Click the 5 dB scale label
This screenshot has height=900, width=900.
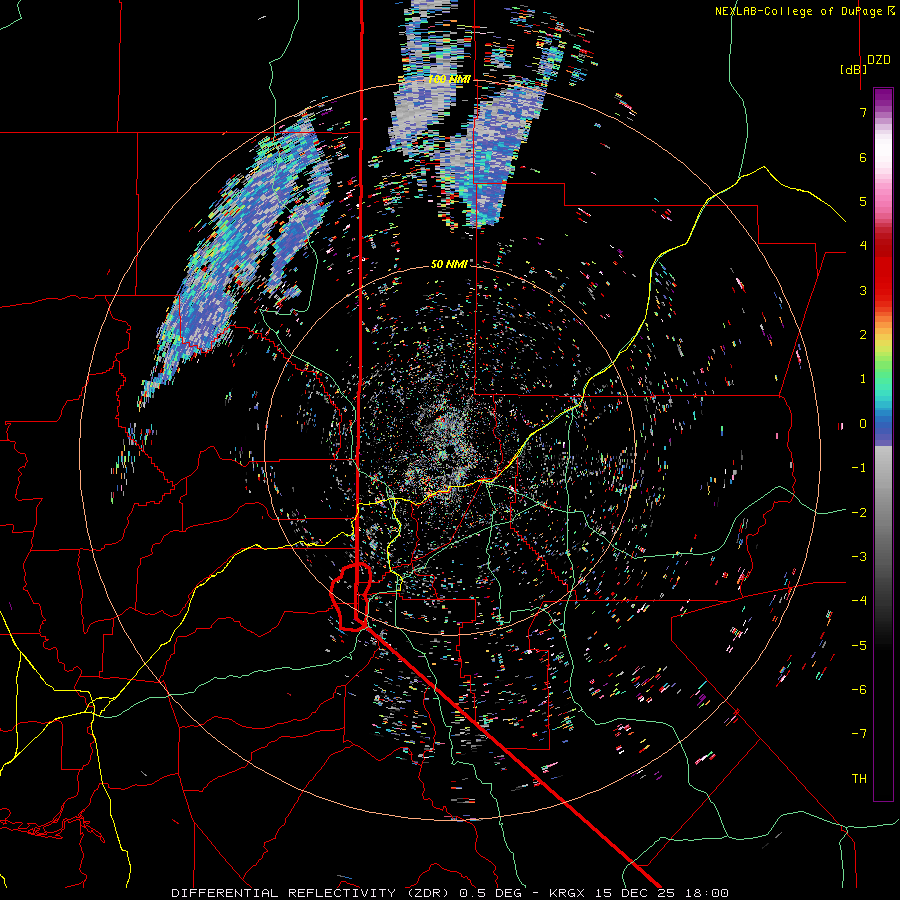tap(863, 201)
